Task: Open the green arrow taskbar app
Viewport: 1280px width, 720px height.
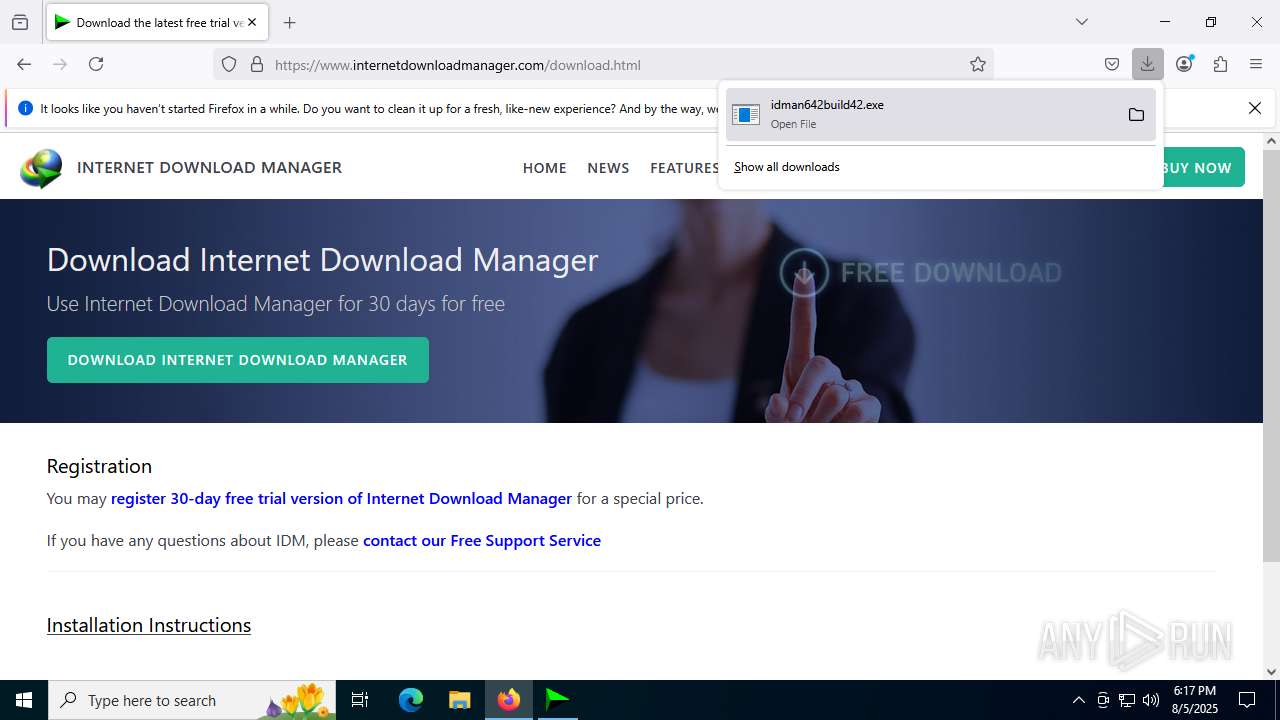Action: [557, 700]
